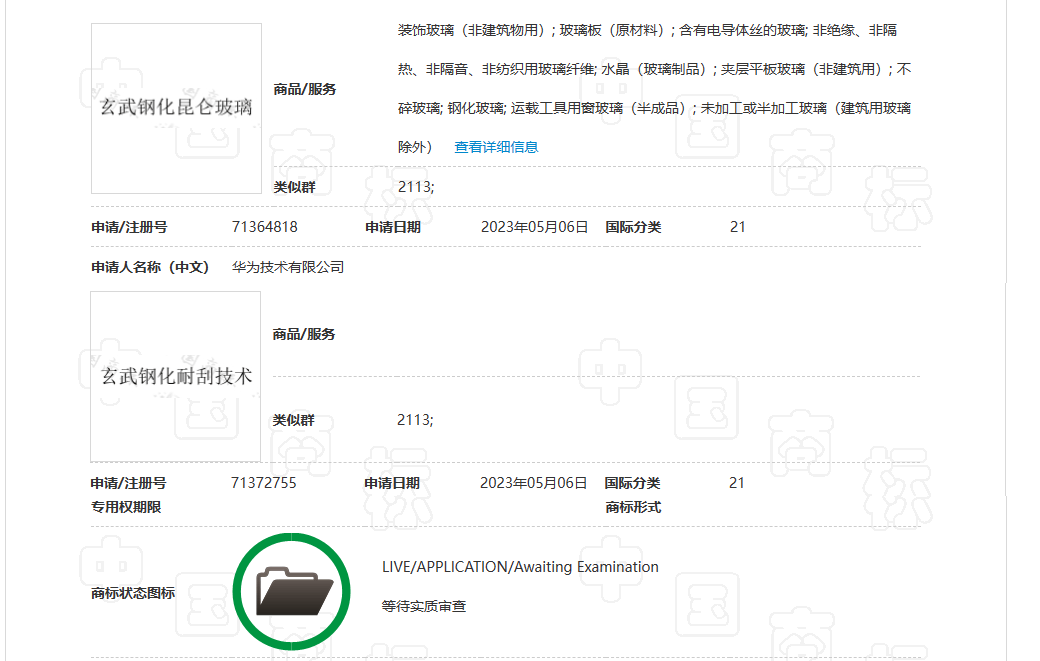Click application date for number 71364818

pyautogui.click(x=535, y=227)
